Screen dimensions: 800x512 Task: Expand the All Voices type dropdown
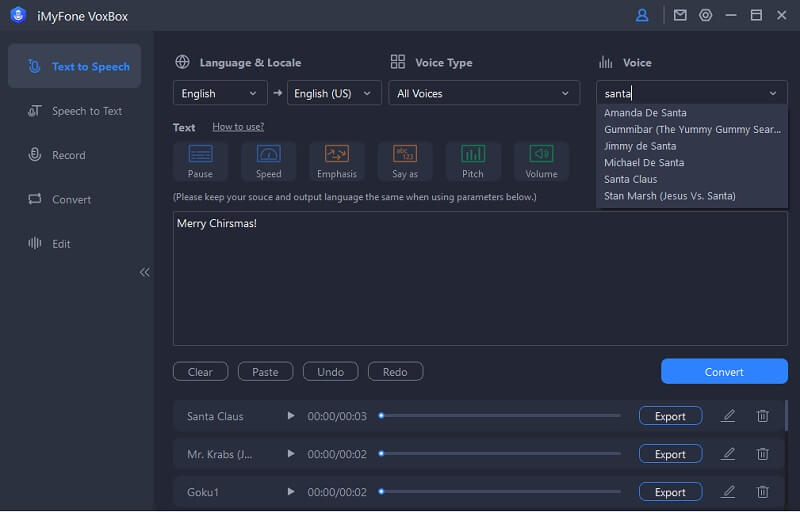coord(484,93)
